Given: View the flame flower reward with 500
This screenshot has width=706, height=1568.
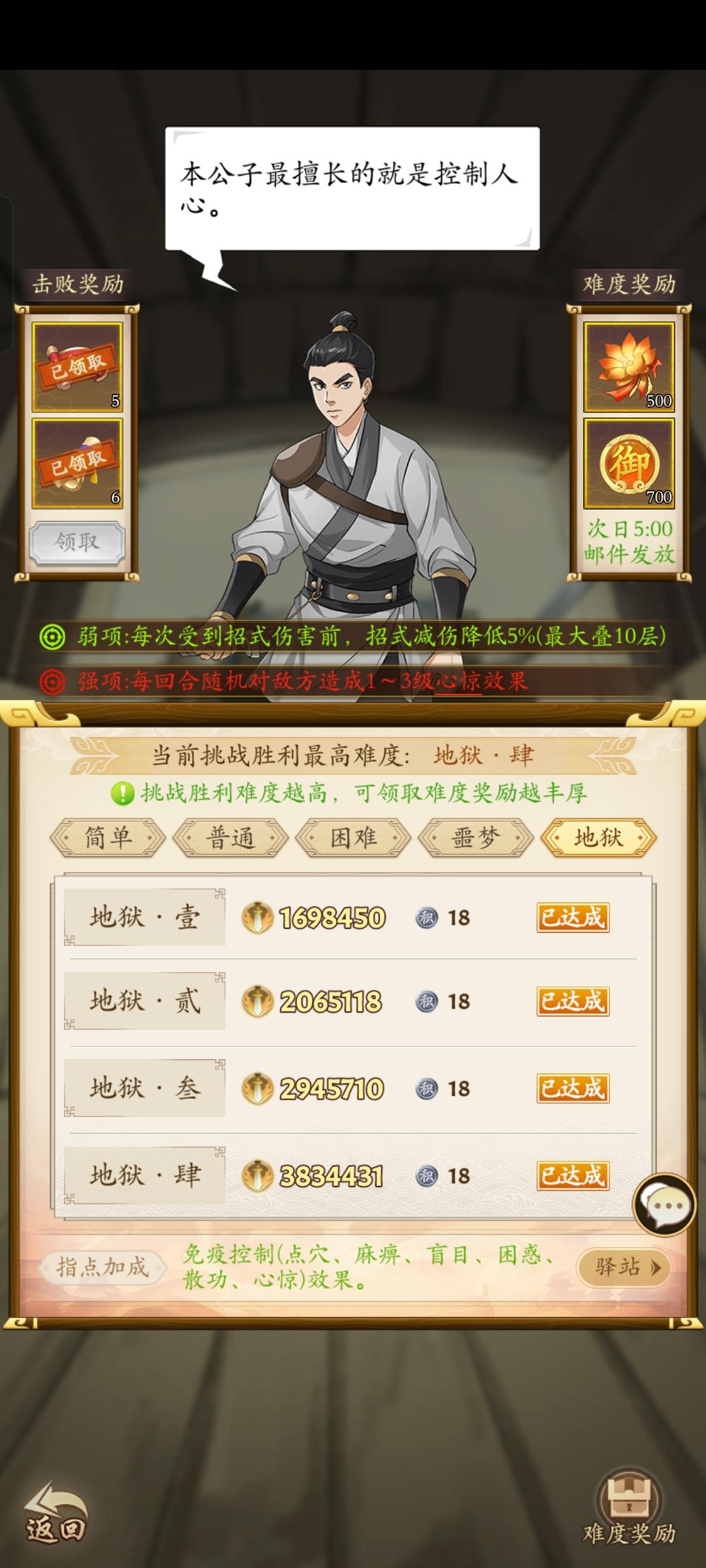Looking at the screenshot, I should click(x=628, y=367).
